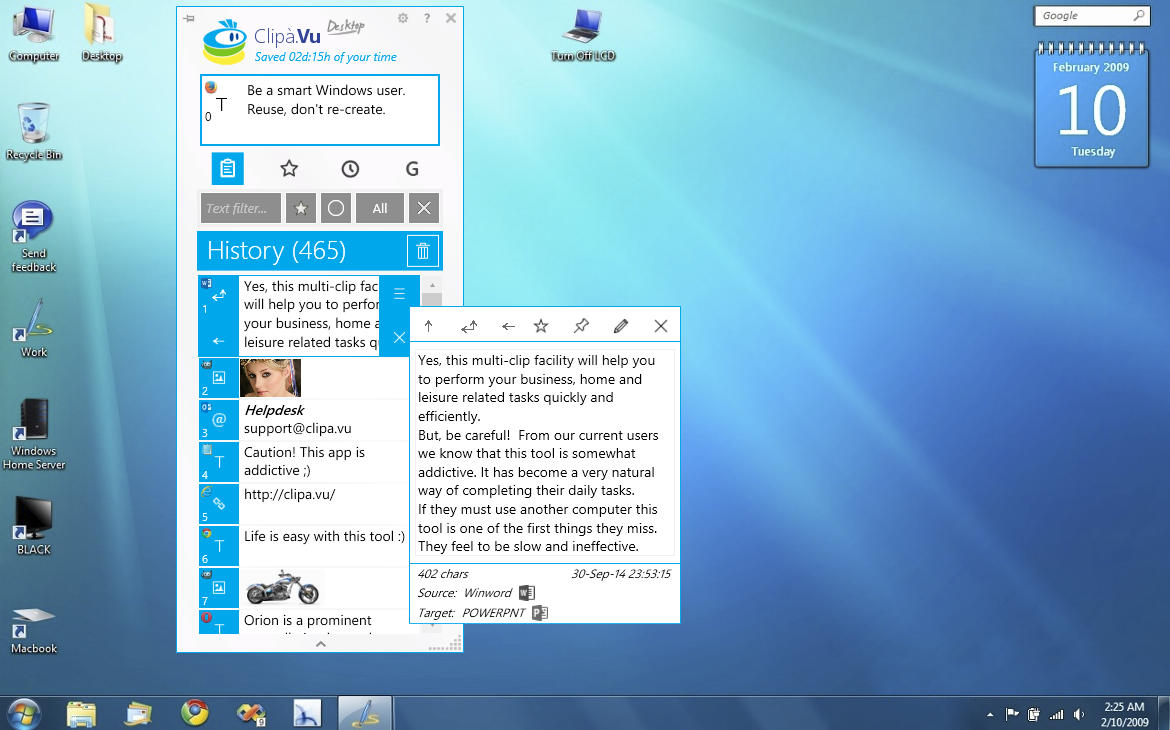Viewport: 1170px width, 730px height.
Task: Toggle the star favorites filter button
Action: click(x=301, y=208)
